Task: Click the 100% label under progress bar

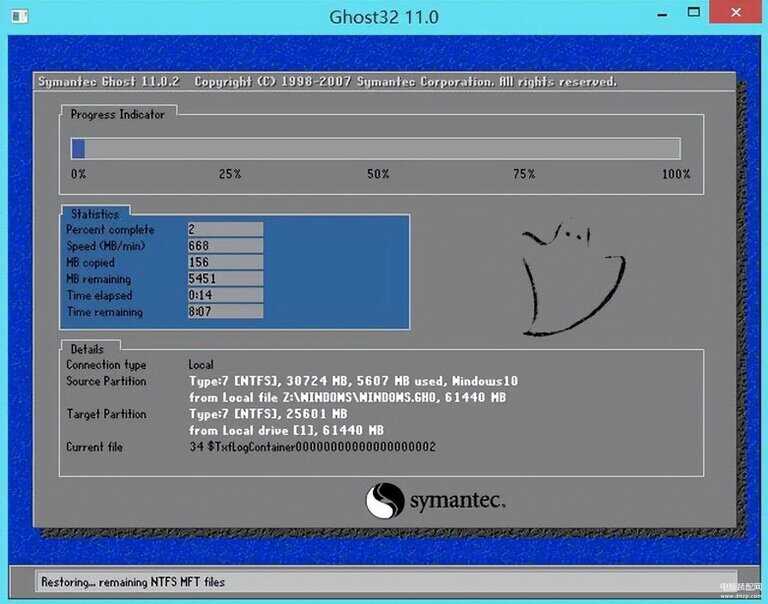Action: [x=676, y=174]
